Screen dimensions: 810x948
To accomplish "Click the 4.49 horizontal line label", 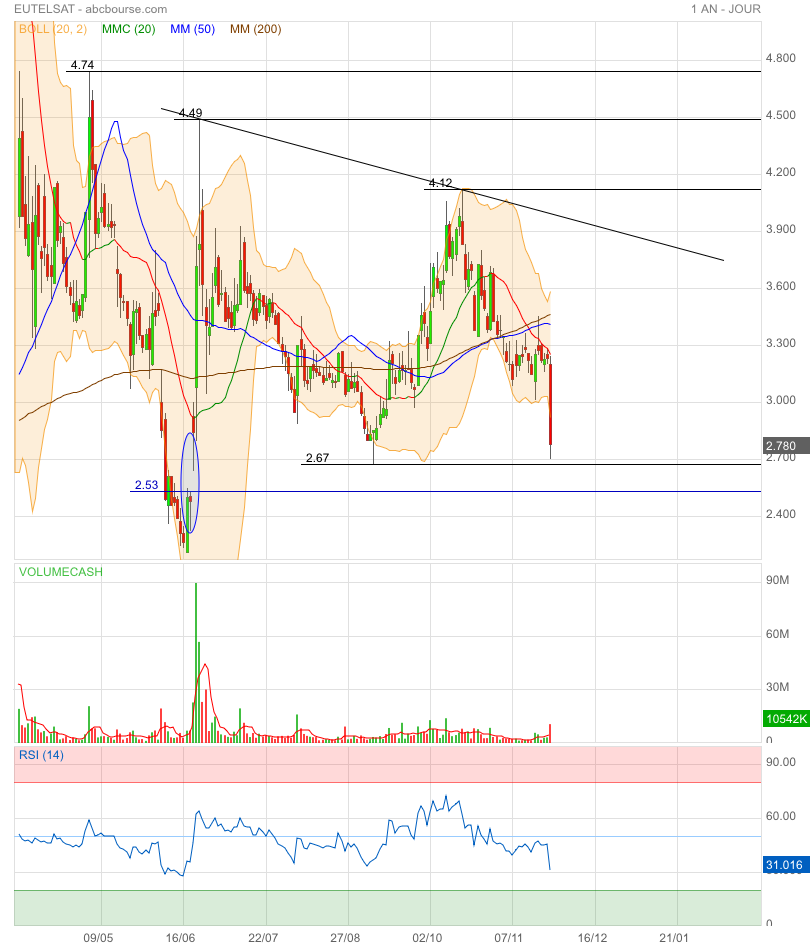I will tap(190, 113).
